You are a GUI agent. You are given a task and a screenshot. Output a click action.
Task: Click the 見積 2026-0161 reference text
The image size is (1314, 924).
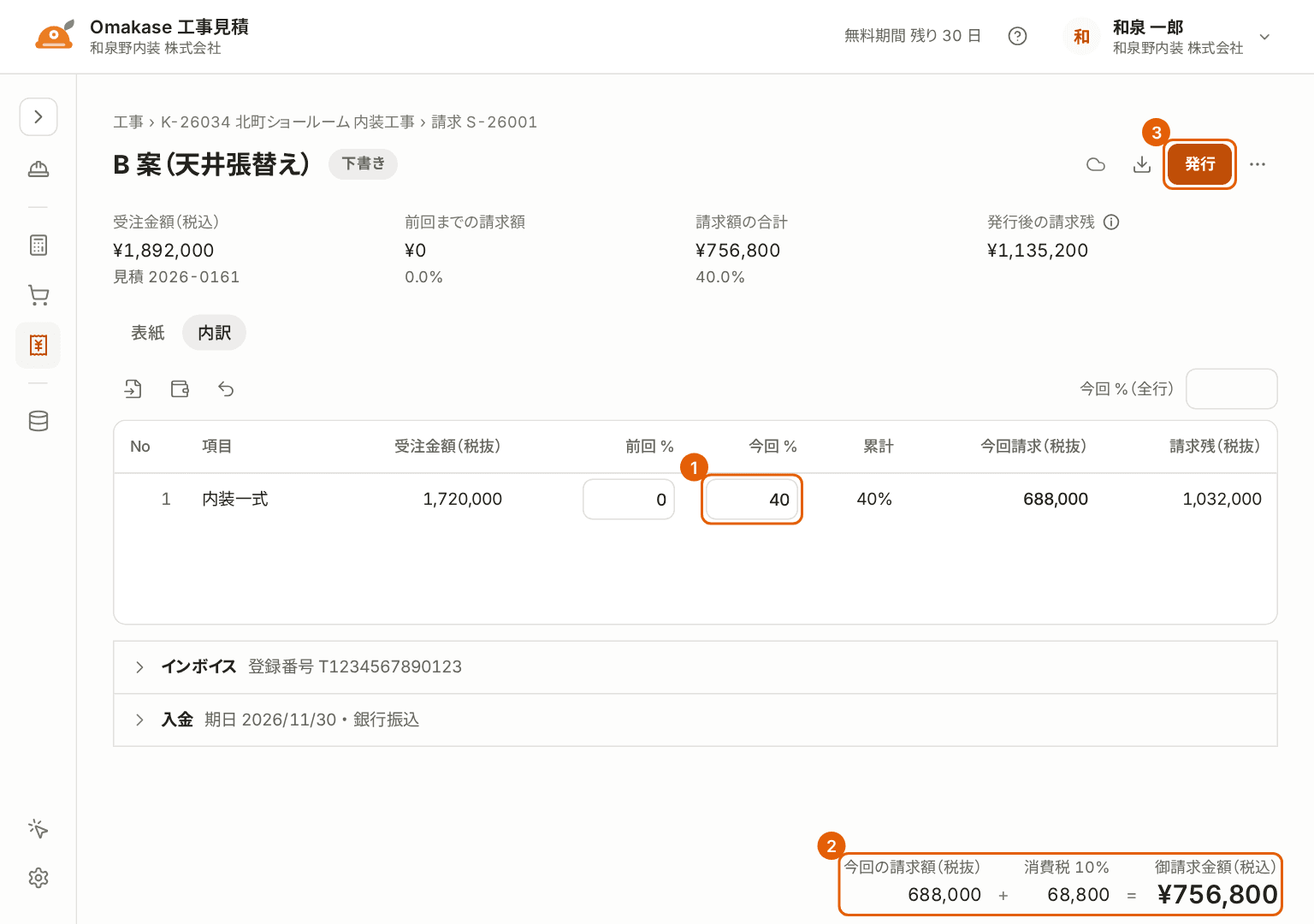[x=176, y=277]
